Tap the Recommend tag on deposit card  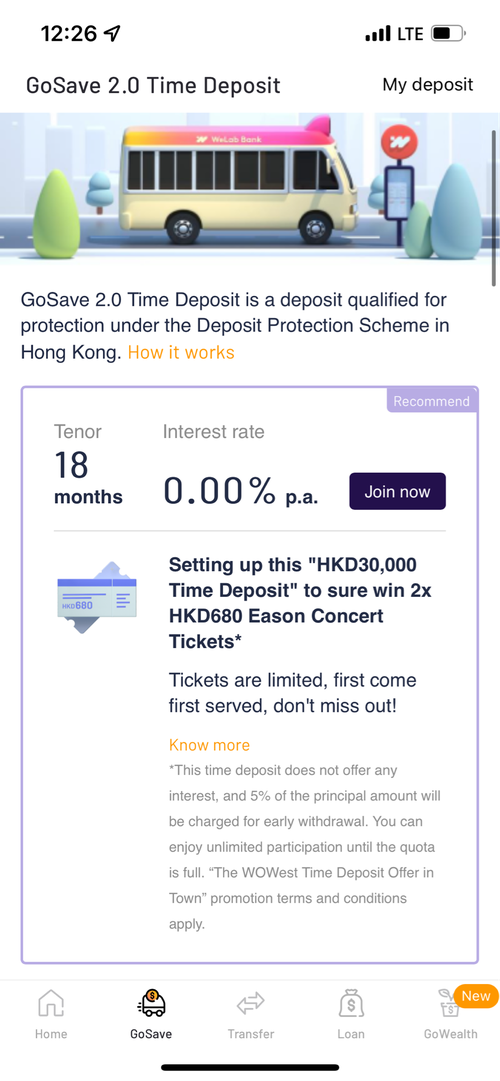coord(432,401)
